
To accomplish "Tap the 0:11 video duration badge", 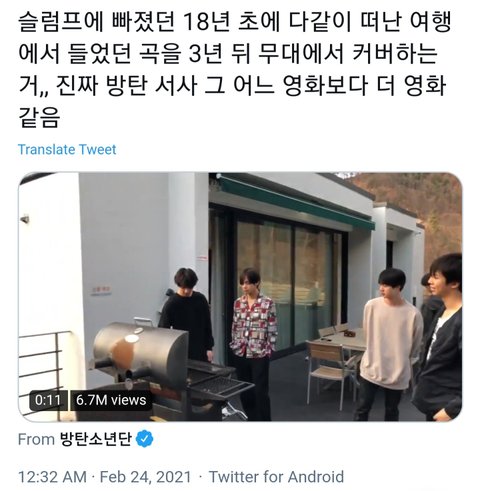I will coord(48,400).
